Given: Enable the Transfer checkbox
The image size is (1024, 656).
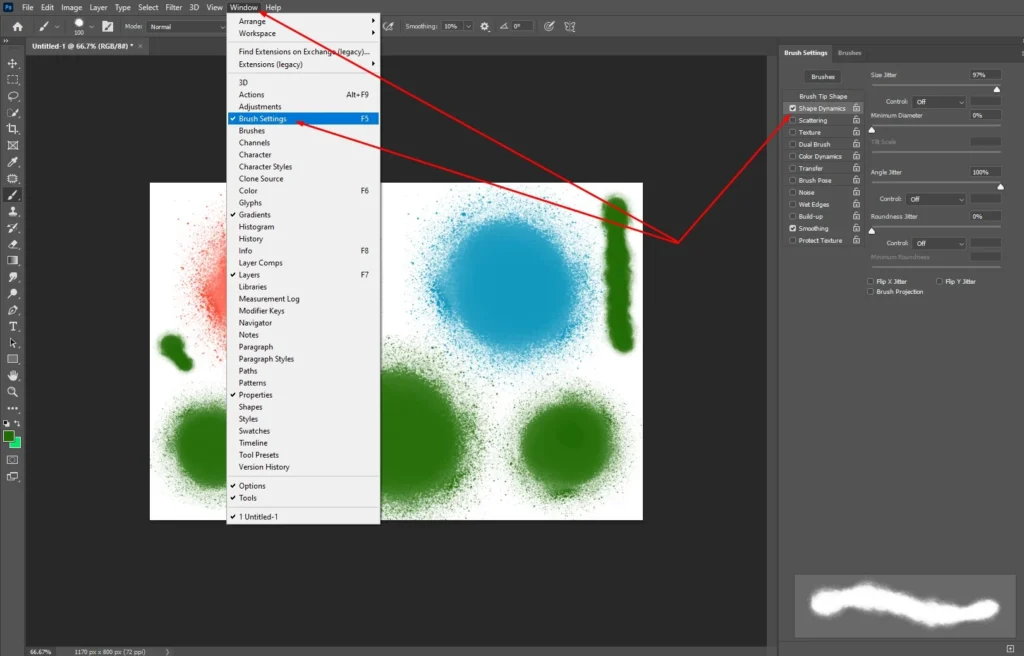Looking at the screenshot, I should (x=793, y=168).
